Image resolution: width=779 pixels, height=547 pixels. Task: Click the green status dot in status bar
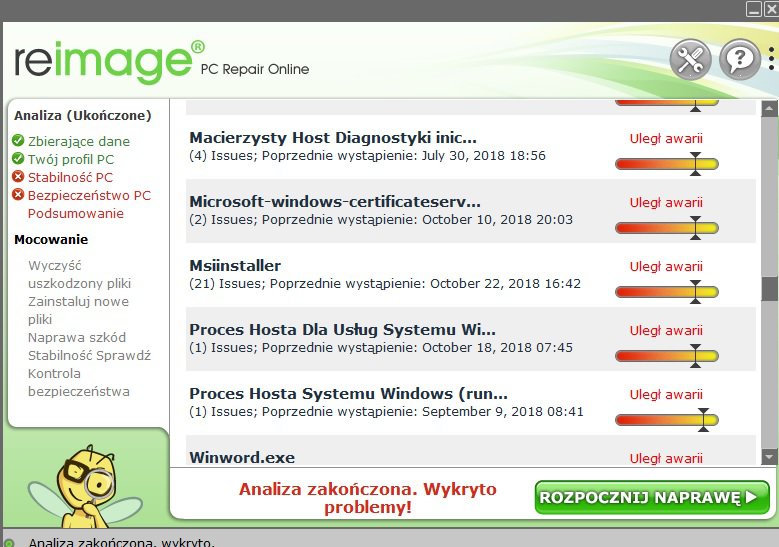(8, 543)
